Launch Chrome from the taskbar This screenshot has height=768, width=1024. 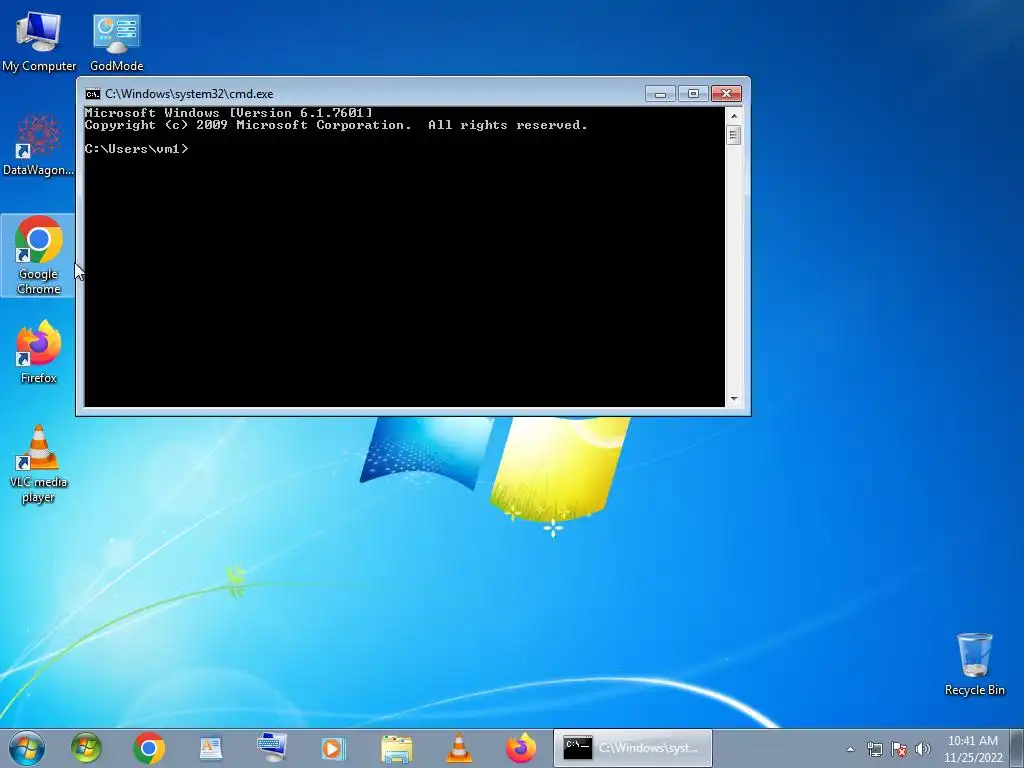[x=148, y=748]
